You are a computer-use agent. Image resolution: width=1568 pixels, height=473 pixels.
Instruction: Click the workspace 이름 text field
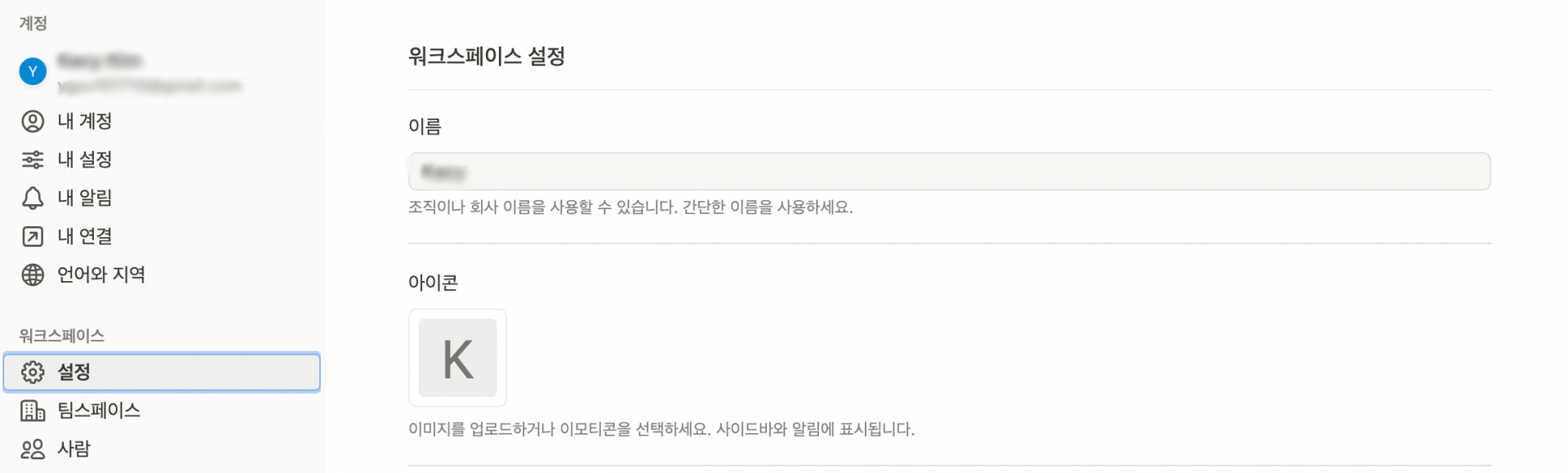pyautogui.click(x=949, y=172)
